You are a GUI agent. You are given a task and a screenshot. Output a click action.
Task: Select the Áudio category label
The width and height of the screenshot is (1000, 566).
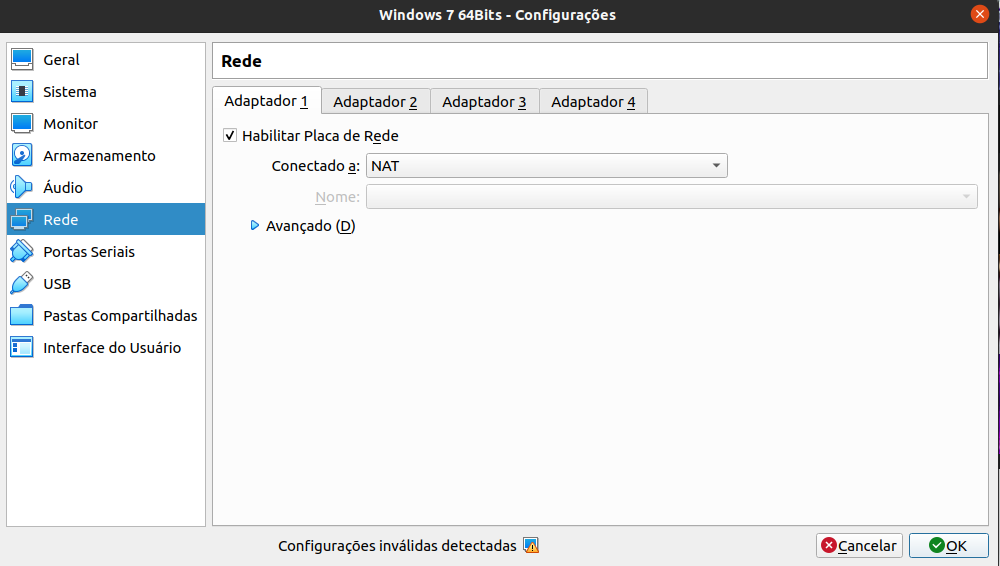point(63,187)
